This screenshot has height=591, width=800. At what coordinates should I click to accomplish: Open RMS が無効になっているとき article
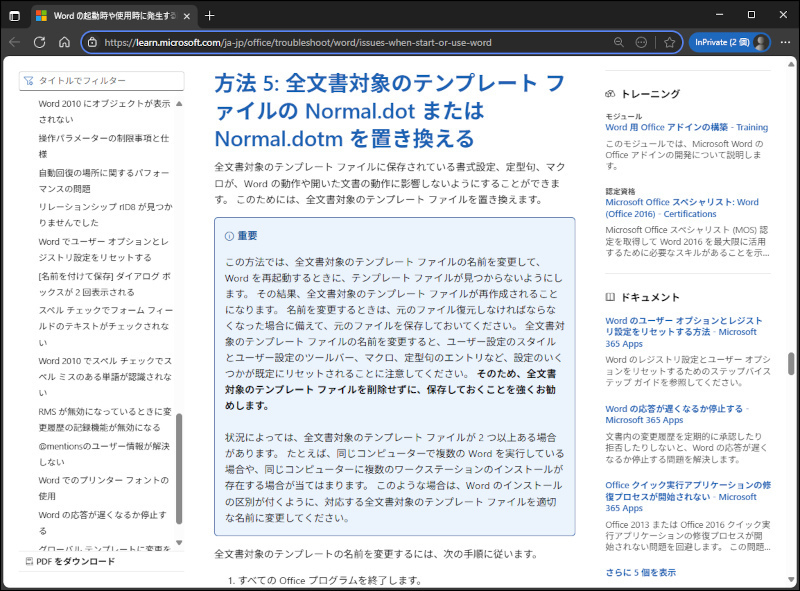pos(104,420)
